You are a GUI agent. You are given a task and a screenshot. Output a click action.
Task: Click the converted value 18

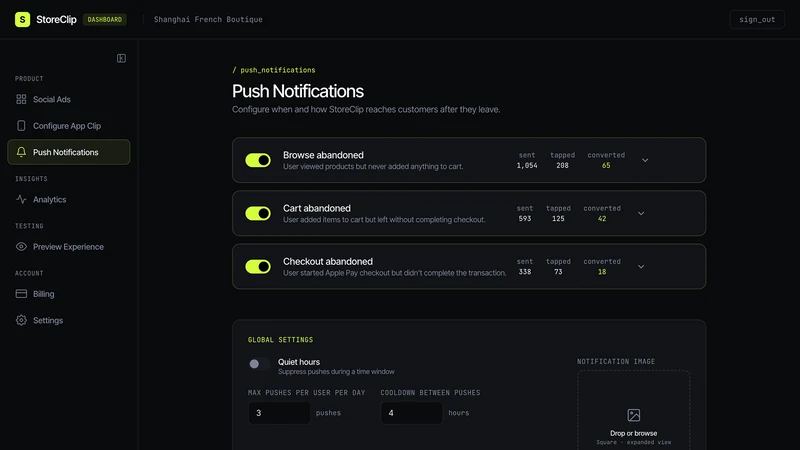tap(602, 271)
